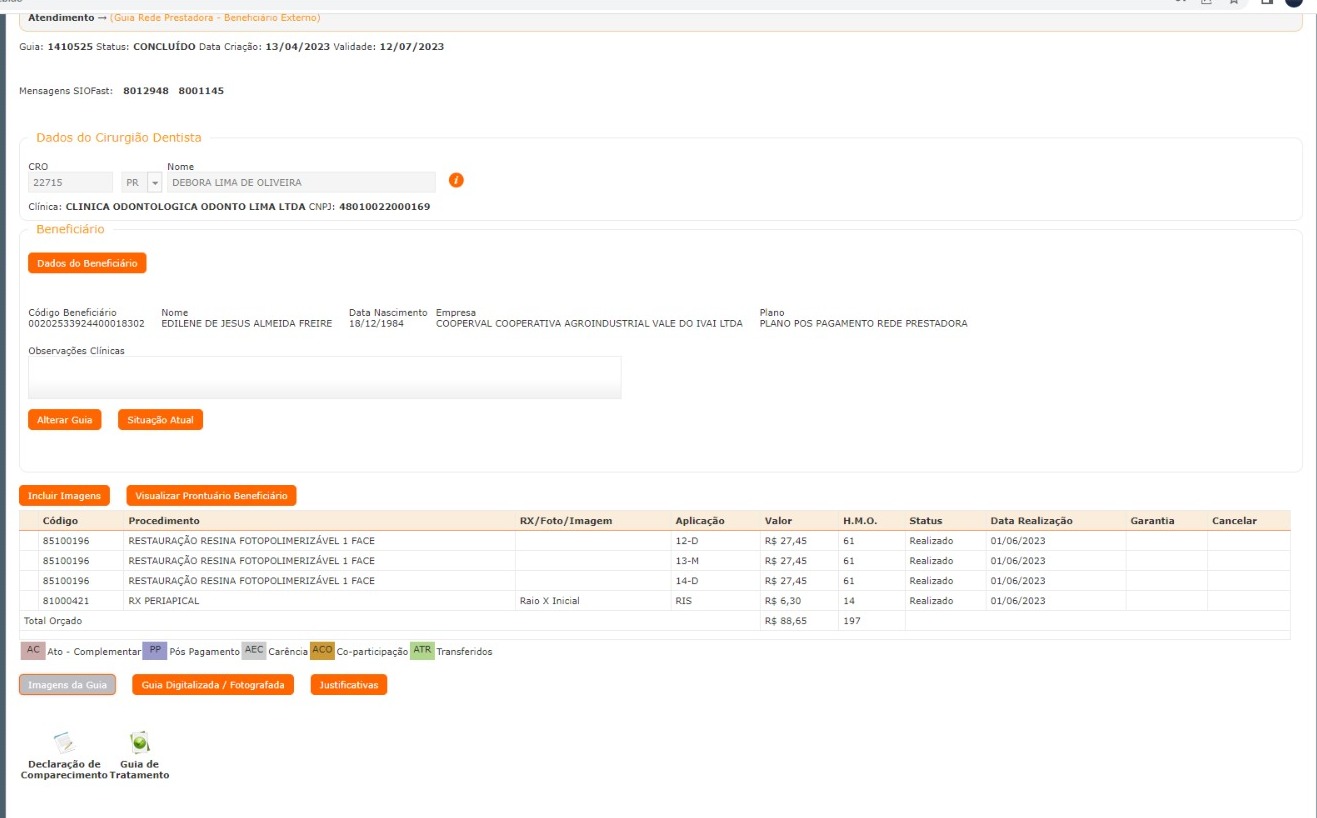The image size is (1317, 818).
Task: Click the Incluir Imagens button
Action: 64,496
